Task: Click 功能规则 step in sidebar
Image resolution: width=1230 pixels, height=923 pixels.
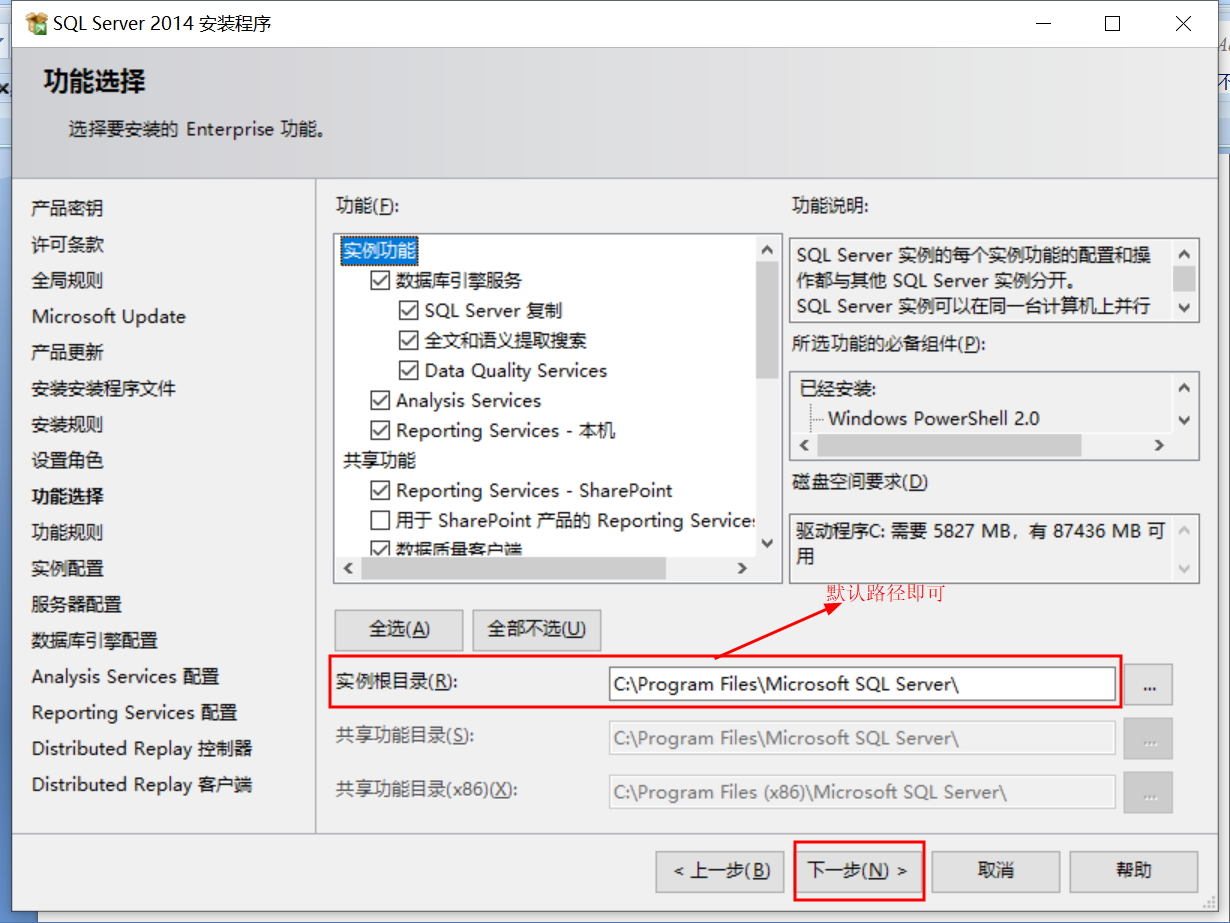Action: [67, 533]
